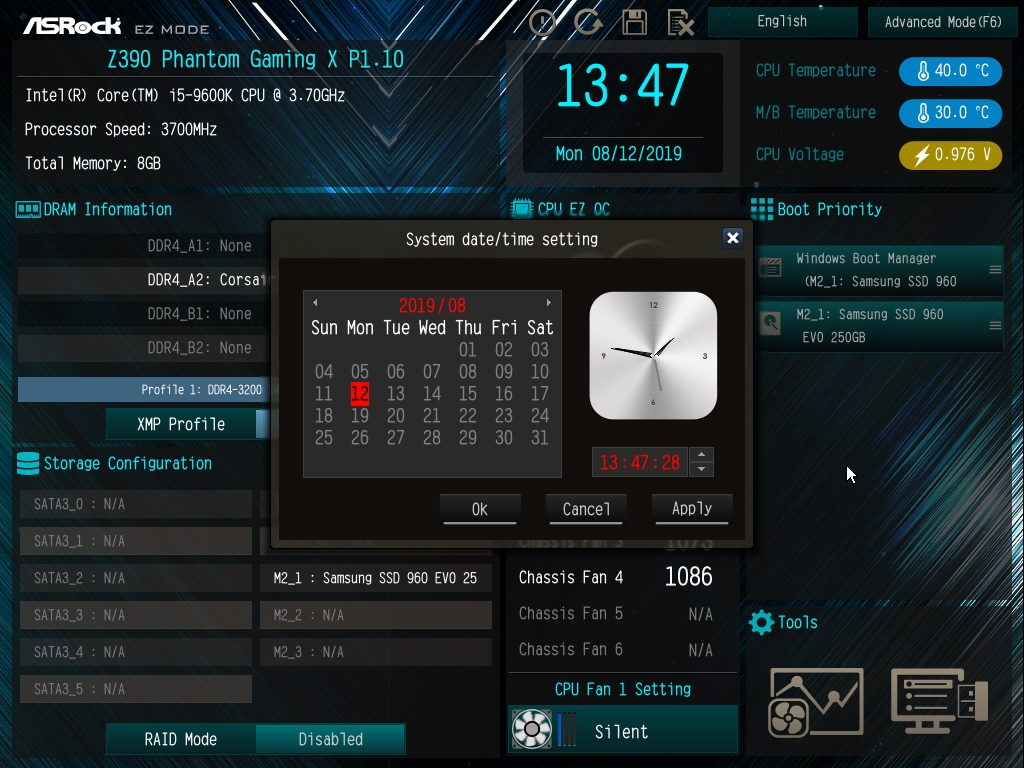Click the Storage Configuration disk icon
1024x768 pixels.
(x=28, y=464)
